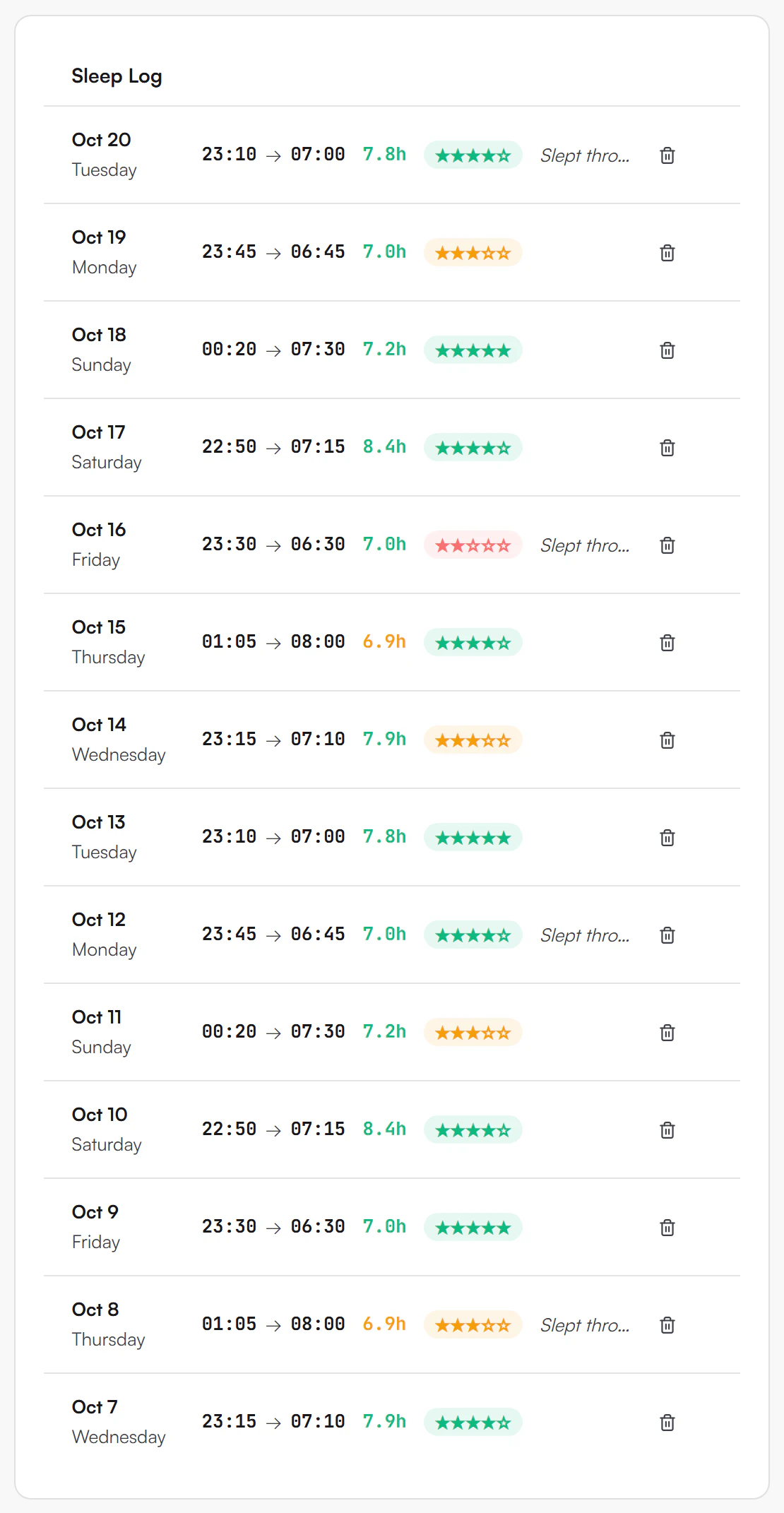Screen dimensions: 784x1513
Task: Click the Wednesday label under Oct 14
Action: 119,755
